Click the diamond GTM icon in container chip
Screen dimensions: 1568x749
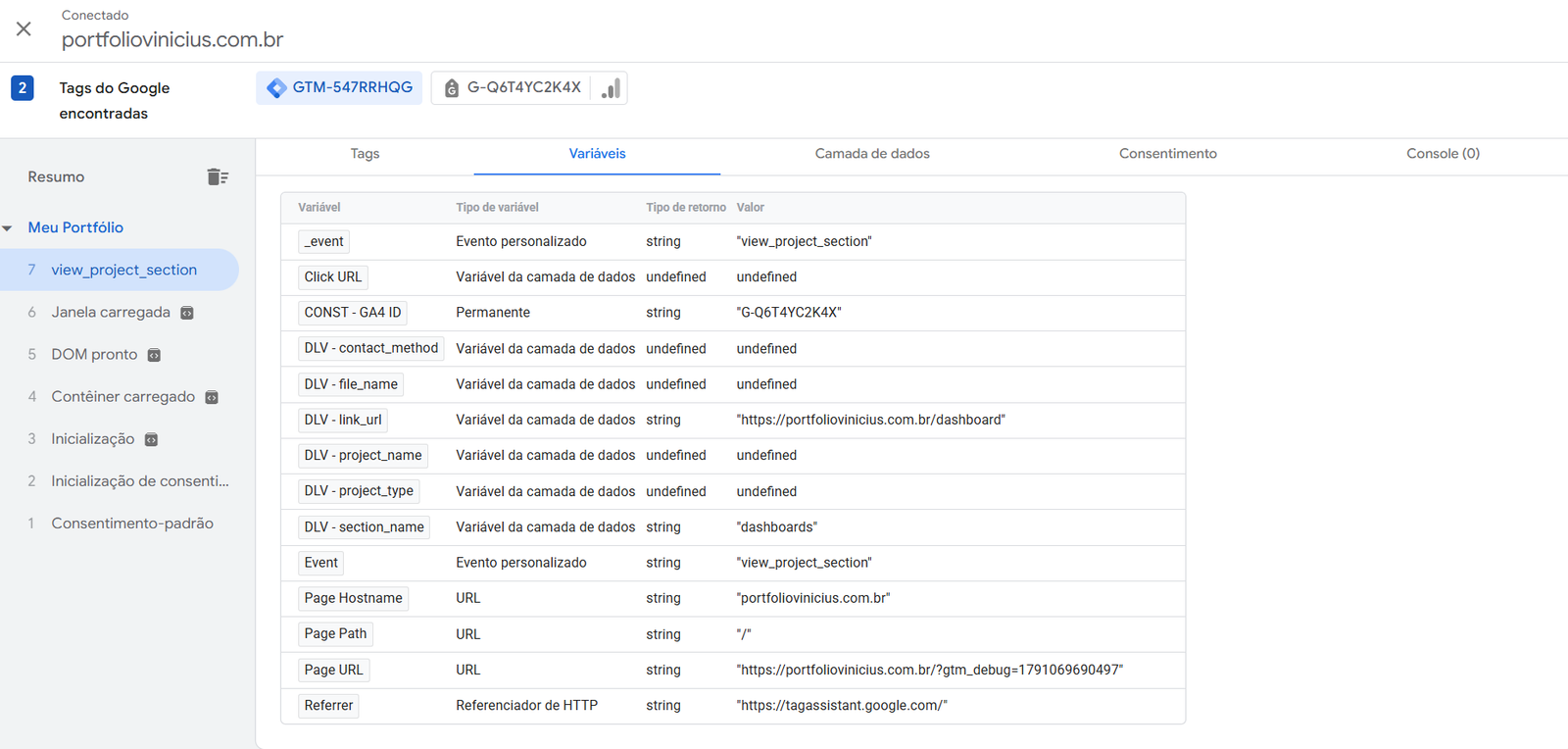click(276, 87)
